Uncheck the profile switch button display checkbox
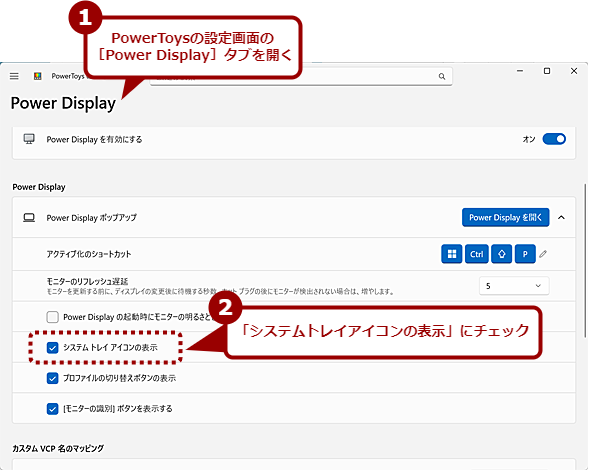The height and width of the screenshot is (471, 589). pos(53,378)
